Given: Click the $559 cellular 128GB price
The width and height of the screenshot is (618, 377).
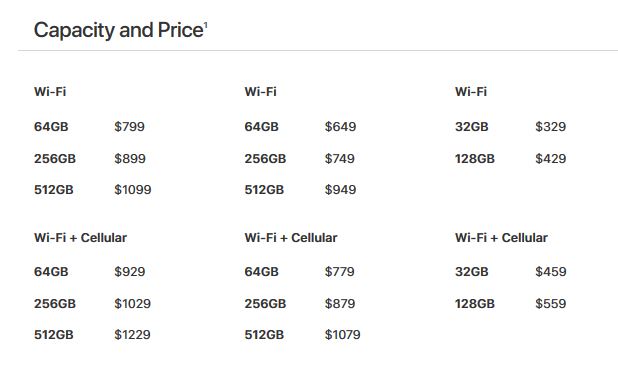Looking at the screenshot, I should tap(551, 304).
